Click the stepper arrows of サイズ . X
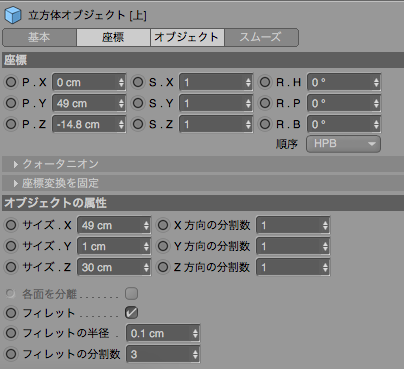404x369 pixels. [x=146, y=225]
